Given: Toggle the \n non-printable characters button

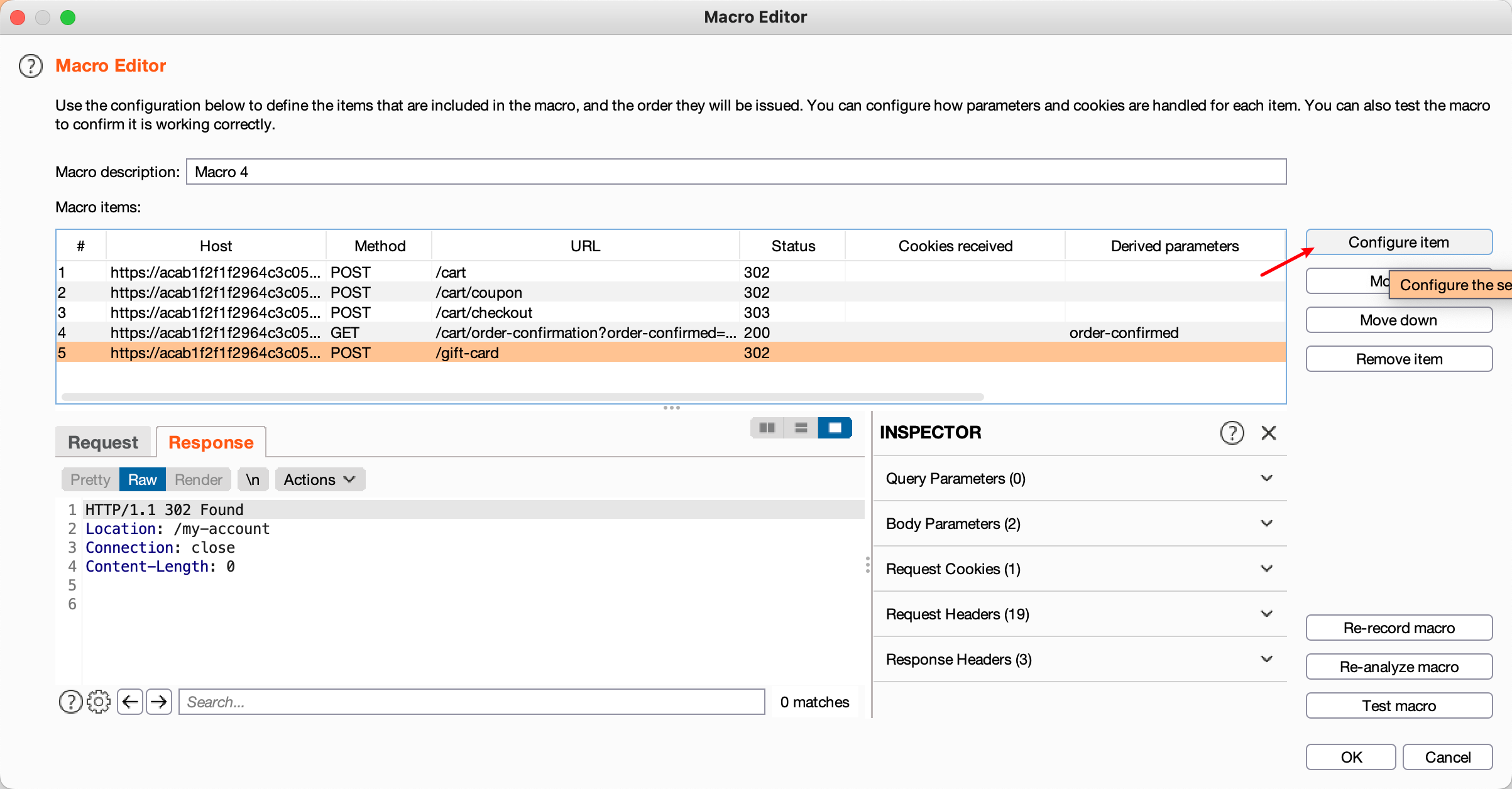Looking at the screenshot, I should pos(253,480).
